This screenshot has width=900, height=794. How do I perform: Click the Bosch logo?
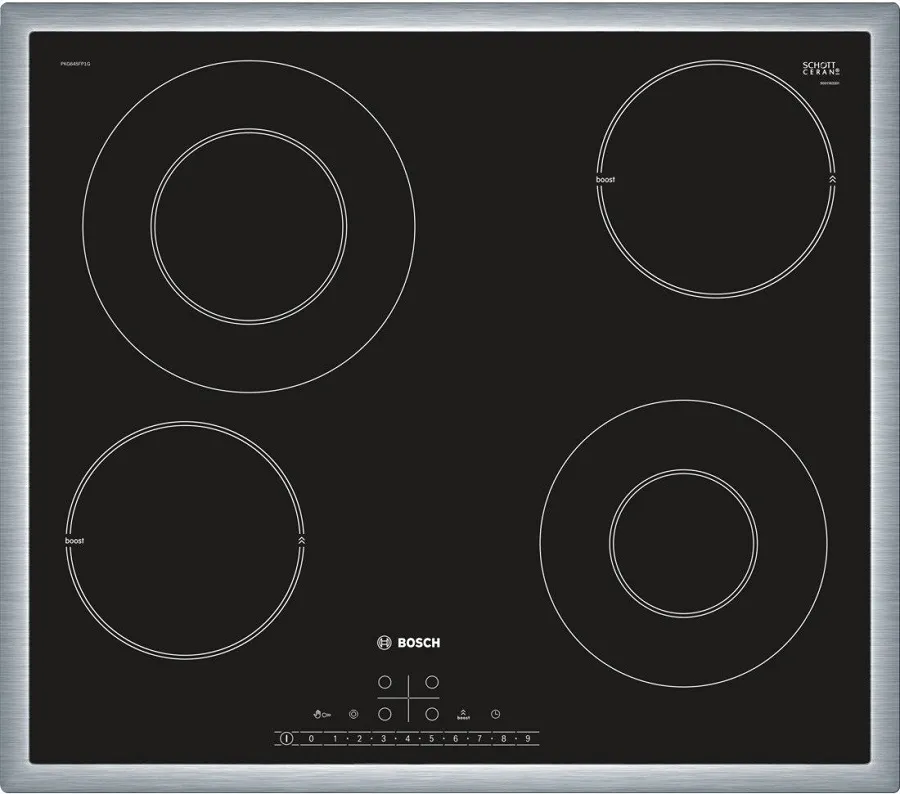[x=408, y=643]
